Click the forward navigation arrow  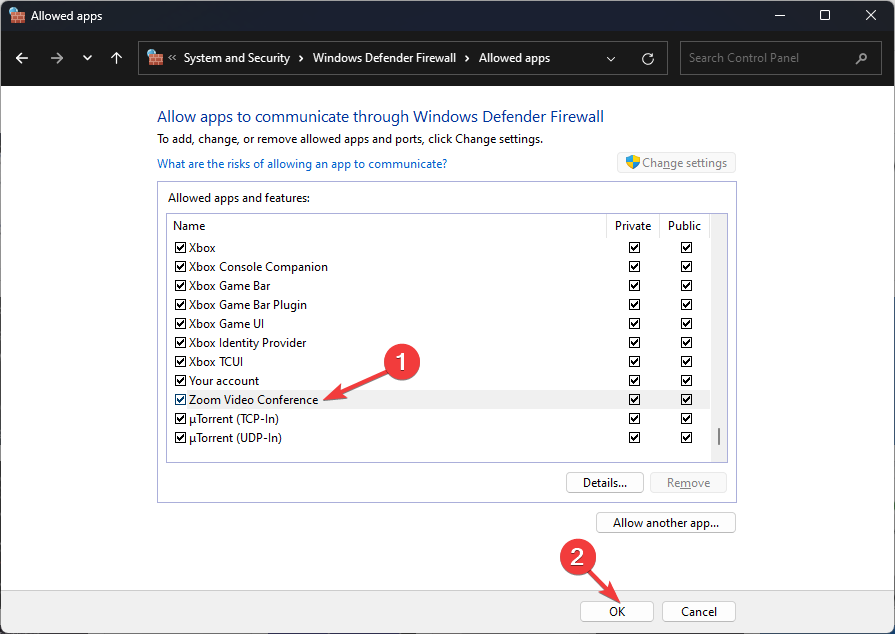point(56,58)
